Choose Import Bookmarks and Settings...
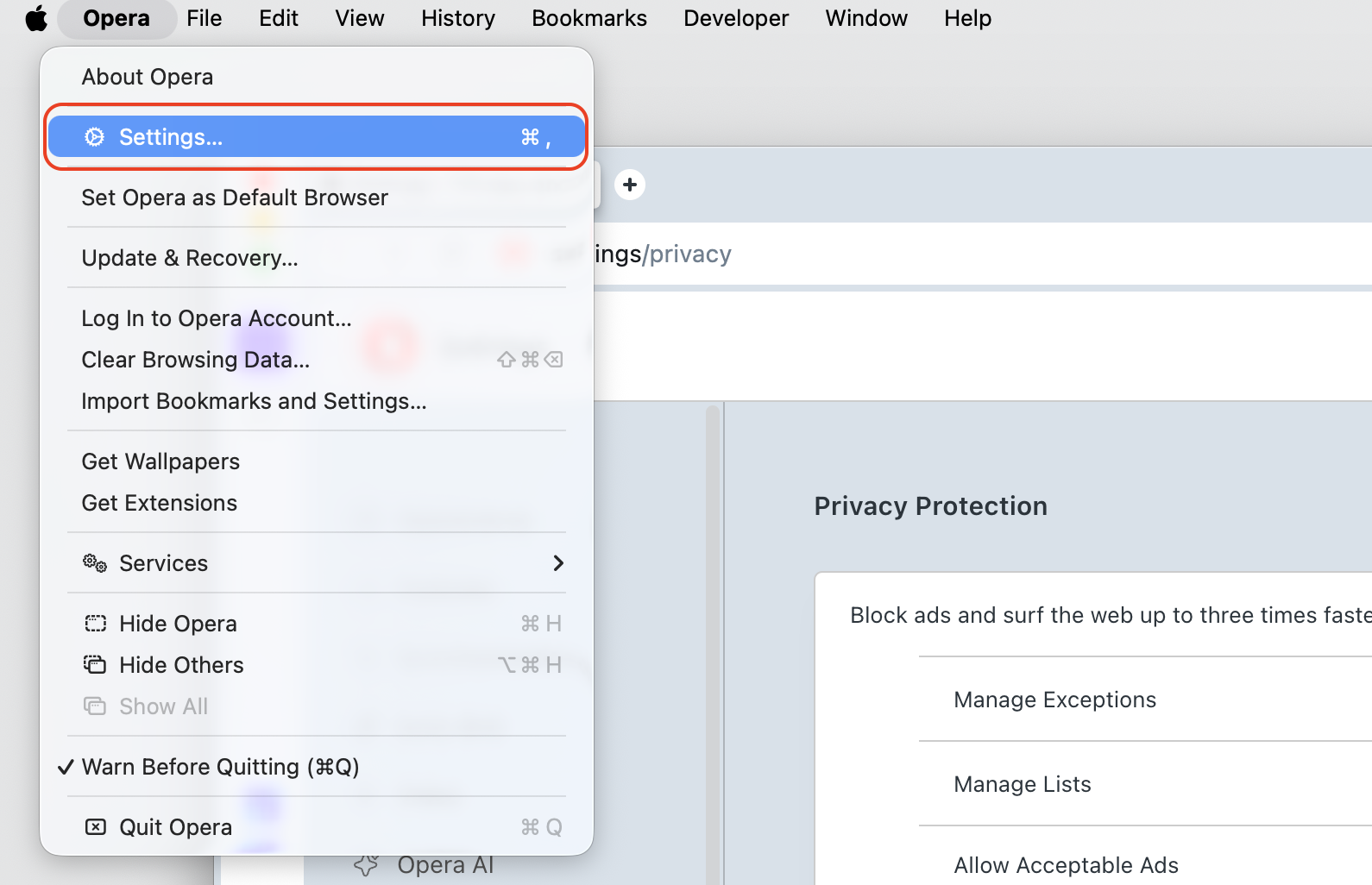1372x885 pixels. [317, 401]
